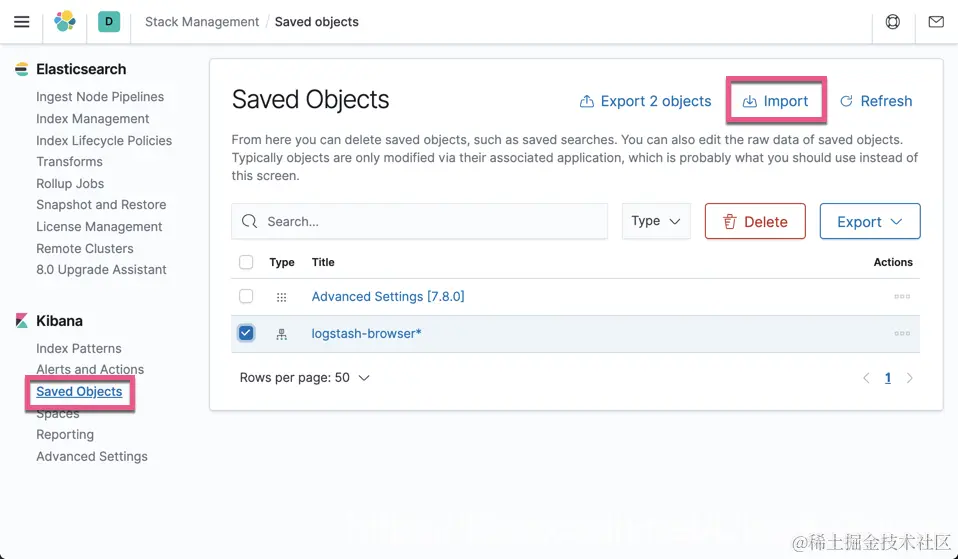This screenshot has height=559, width=958.
Task: Uncheck the logstash-browser row checkbox
Action: (246, 333)
